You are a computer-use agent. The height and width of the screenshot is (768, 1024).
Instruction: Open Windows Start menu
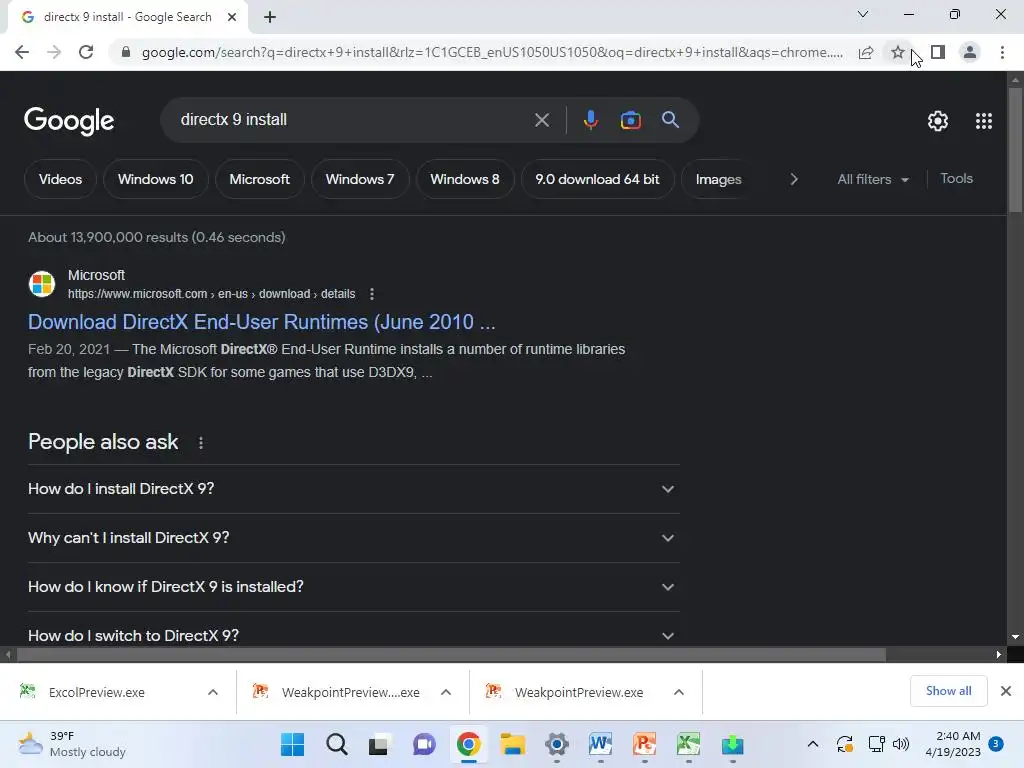click(x=293, y=744)
